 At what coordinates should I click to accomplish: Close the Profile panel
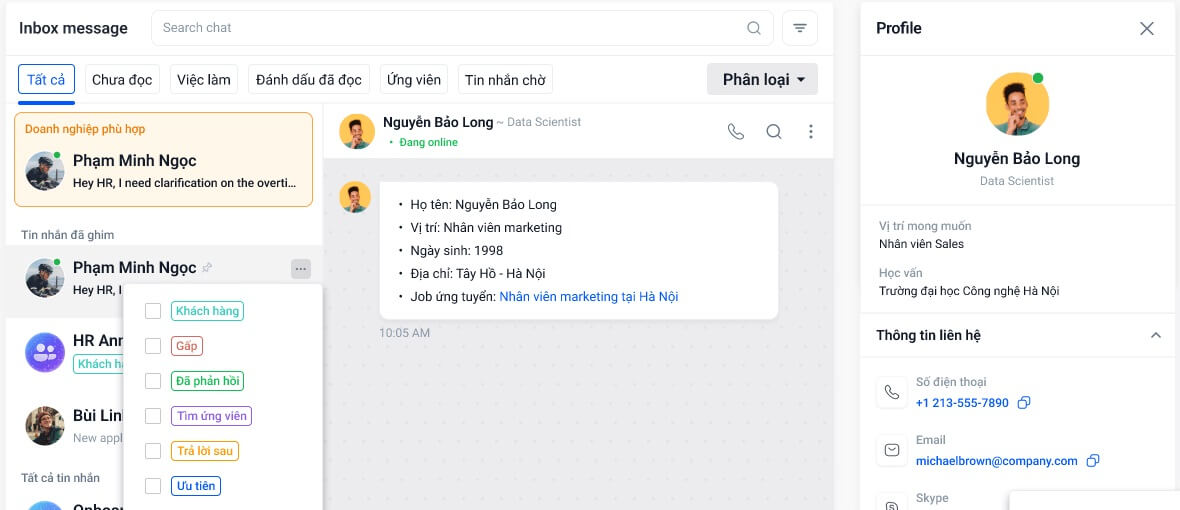tap(1147, 29)
